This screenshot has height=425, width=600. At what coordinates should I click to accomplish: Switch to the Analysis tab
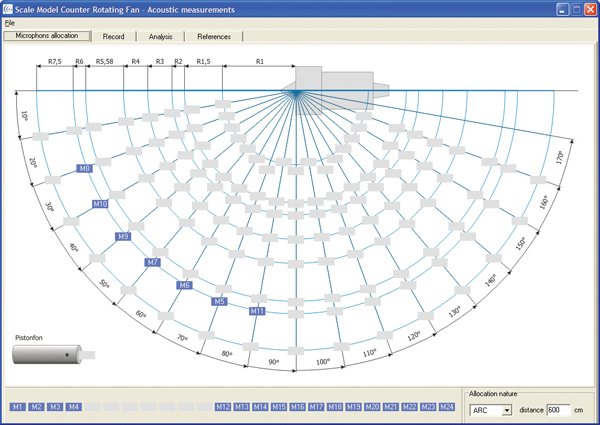[160, 36]
